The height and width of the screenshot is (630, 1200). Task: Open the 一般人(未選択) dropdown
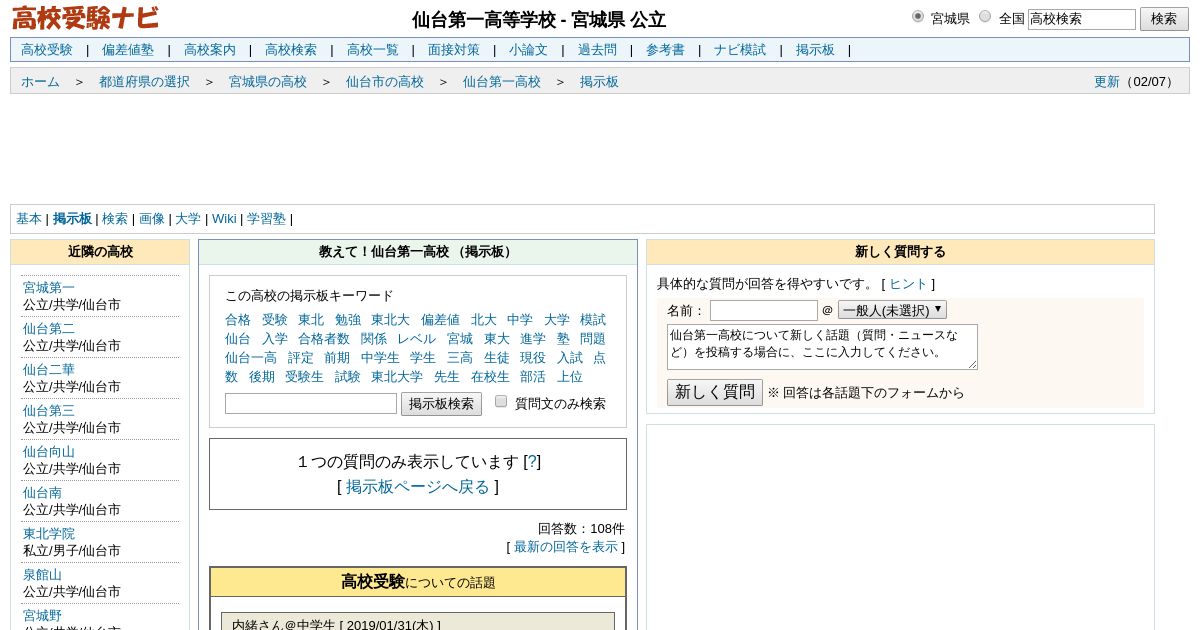point(892,310)
